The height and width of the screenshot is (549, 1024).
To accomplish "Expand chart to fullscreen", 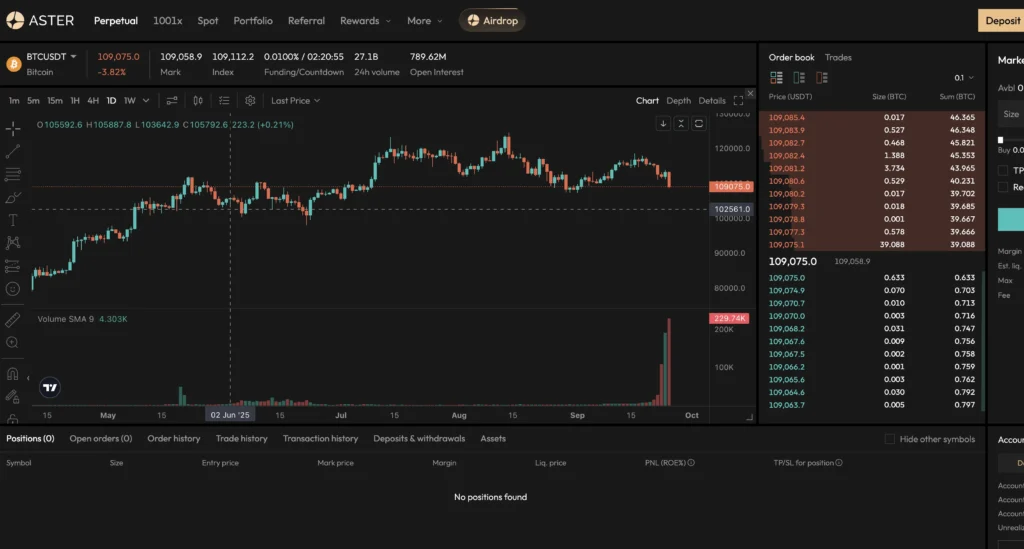I will coord(738,101).
